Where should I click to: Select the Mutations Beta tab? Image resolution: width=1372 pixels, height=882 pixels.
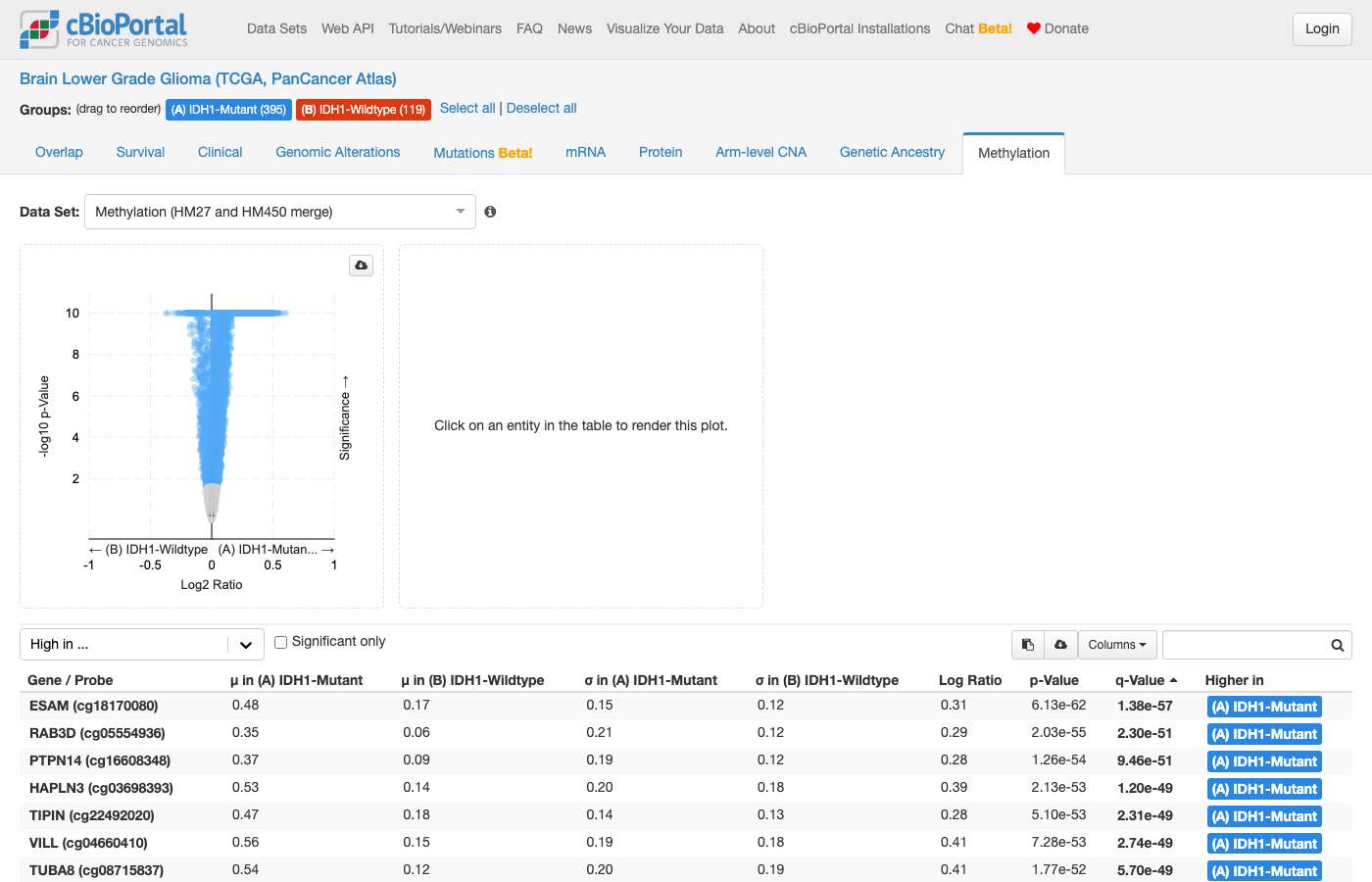click(x=483, y=153)
